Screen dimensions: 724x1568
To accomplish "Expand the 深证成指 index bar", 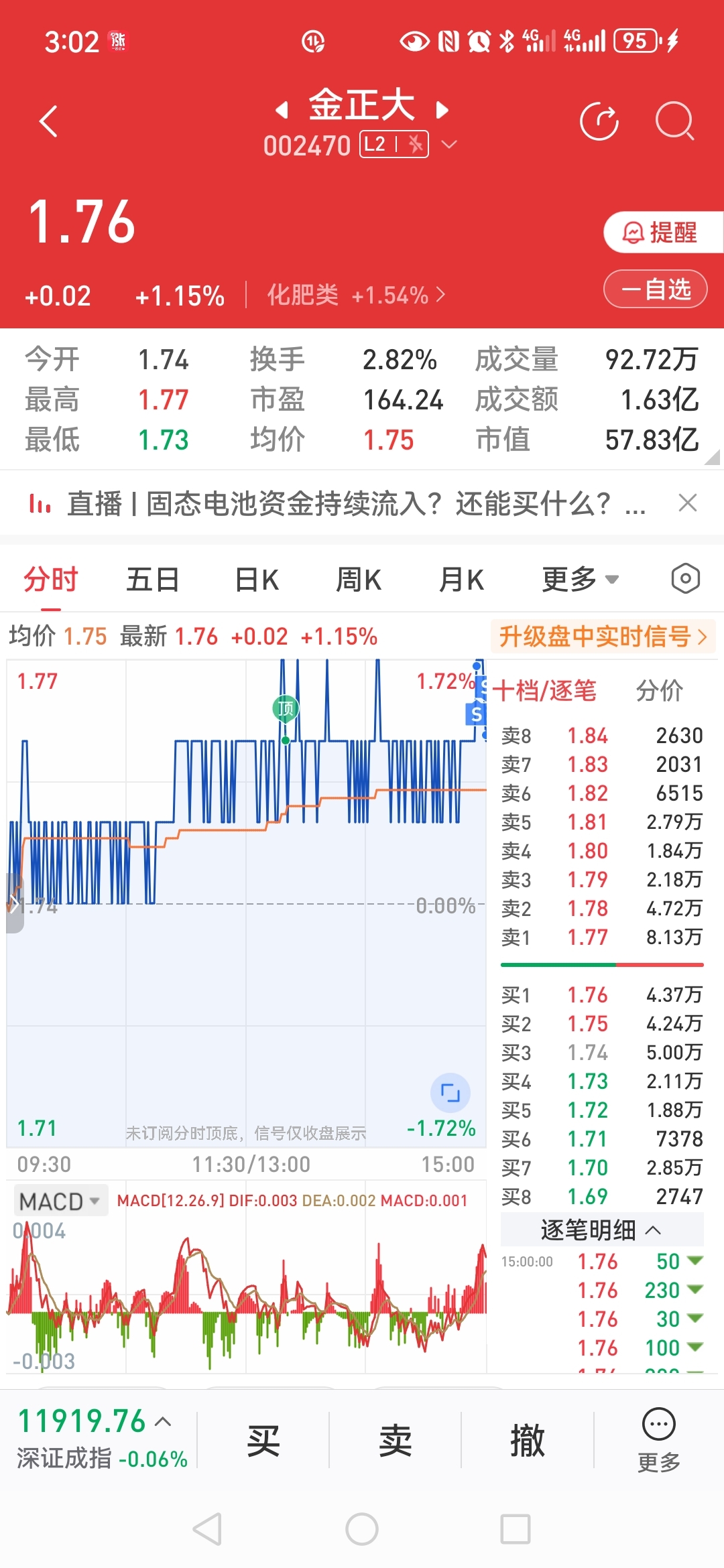I will pyautogui.click(x=101, y=1439).
